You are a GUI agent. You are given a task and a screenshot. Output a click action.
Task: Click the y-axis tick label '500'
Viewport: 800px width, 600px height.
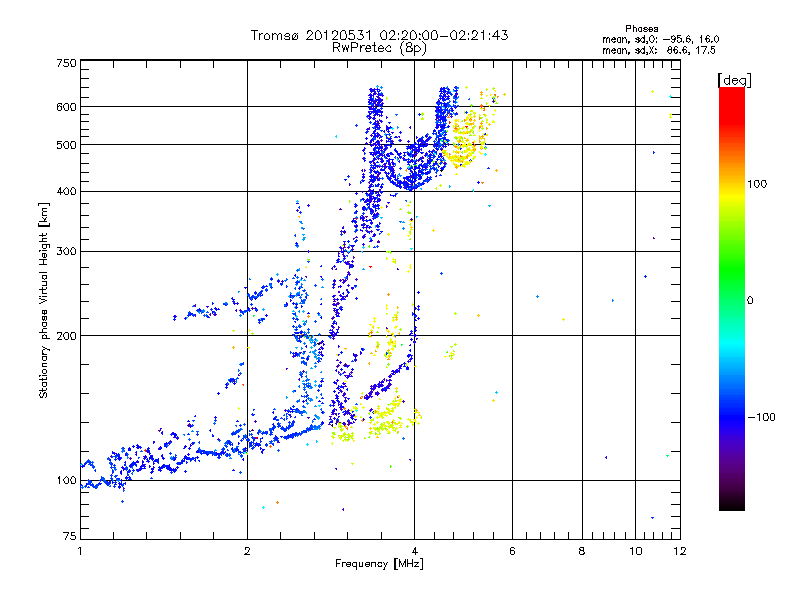66,145
